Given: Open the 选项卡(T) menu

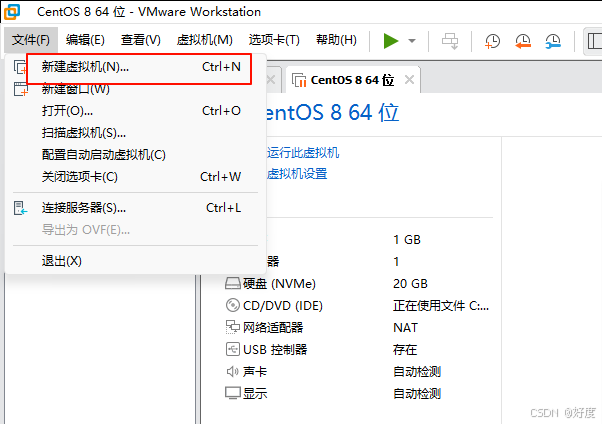Looking at the screenshot, I should pyautogui.click(x=274, y=40).
